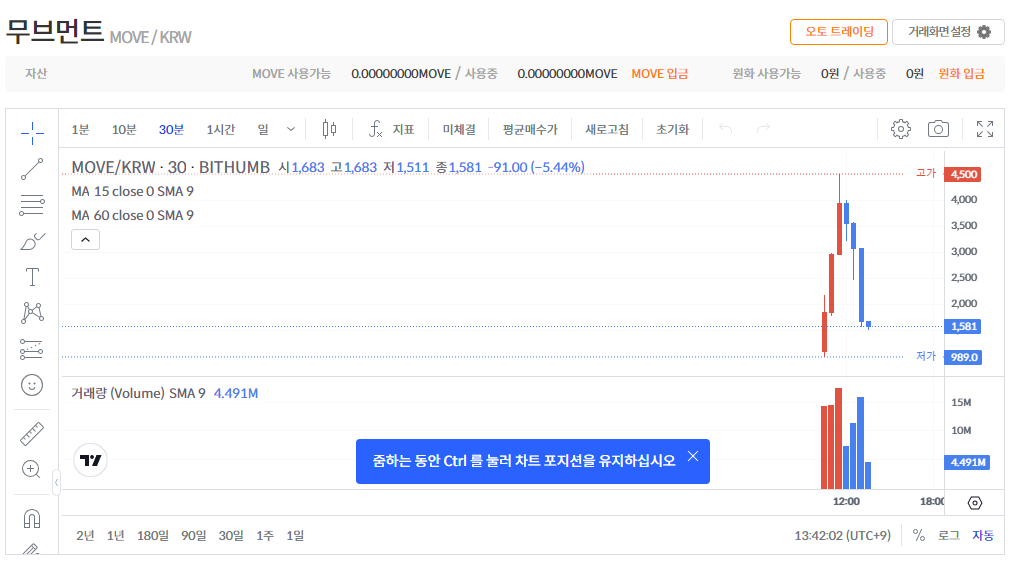
Task: Select the brush drawing tool
Action: (x=32, y=241)
